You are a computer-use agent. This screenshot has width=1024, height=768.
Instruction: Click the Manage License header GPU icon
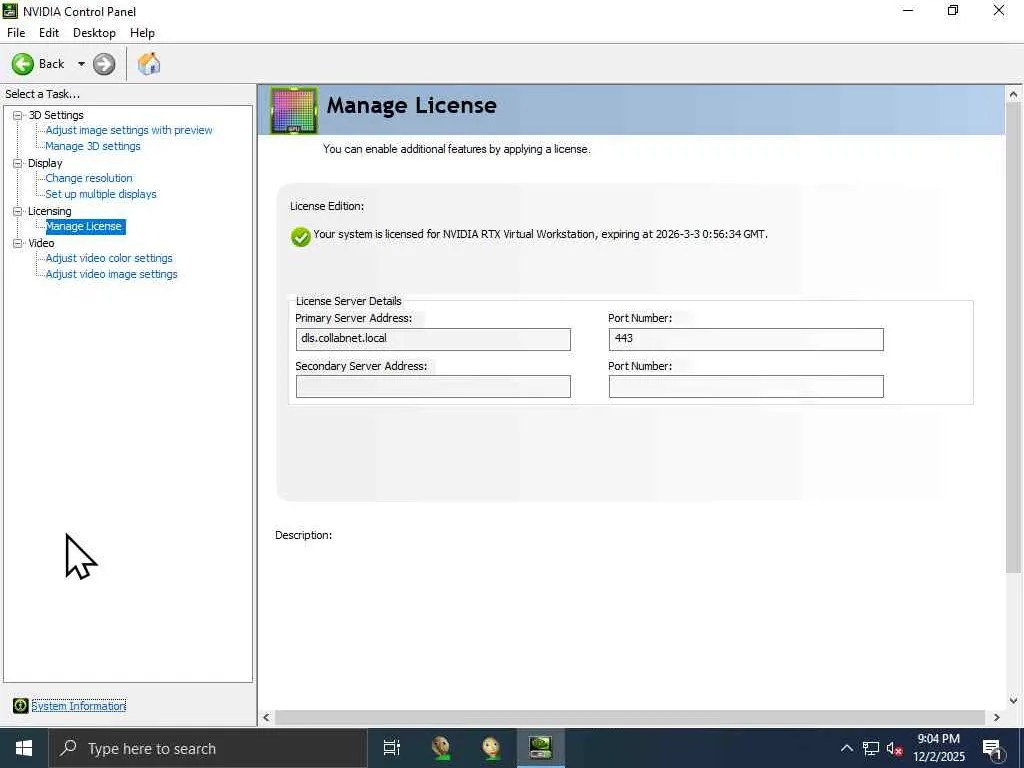(x=294, y=110)
